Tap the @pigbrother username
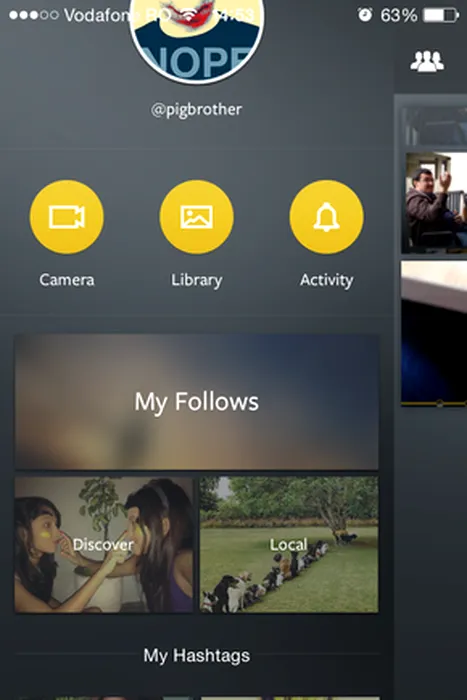This screenshot has height=700, width=467. 196,109
